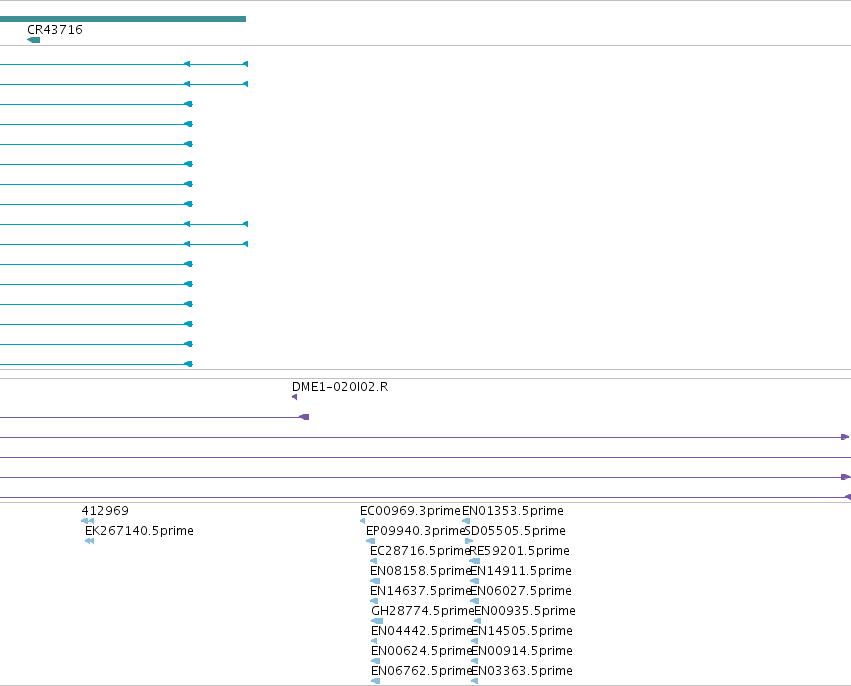Select the arrow glyph under EN14505.5prime
The width and height of the screenshot is (851, 686).
(x=474, y=641)
